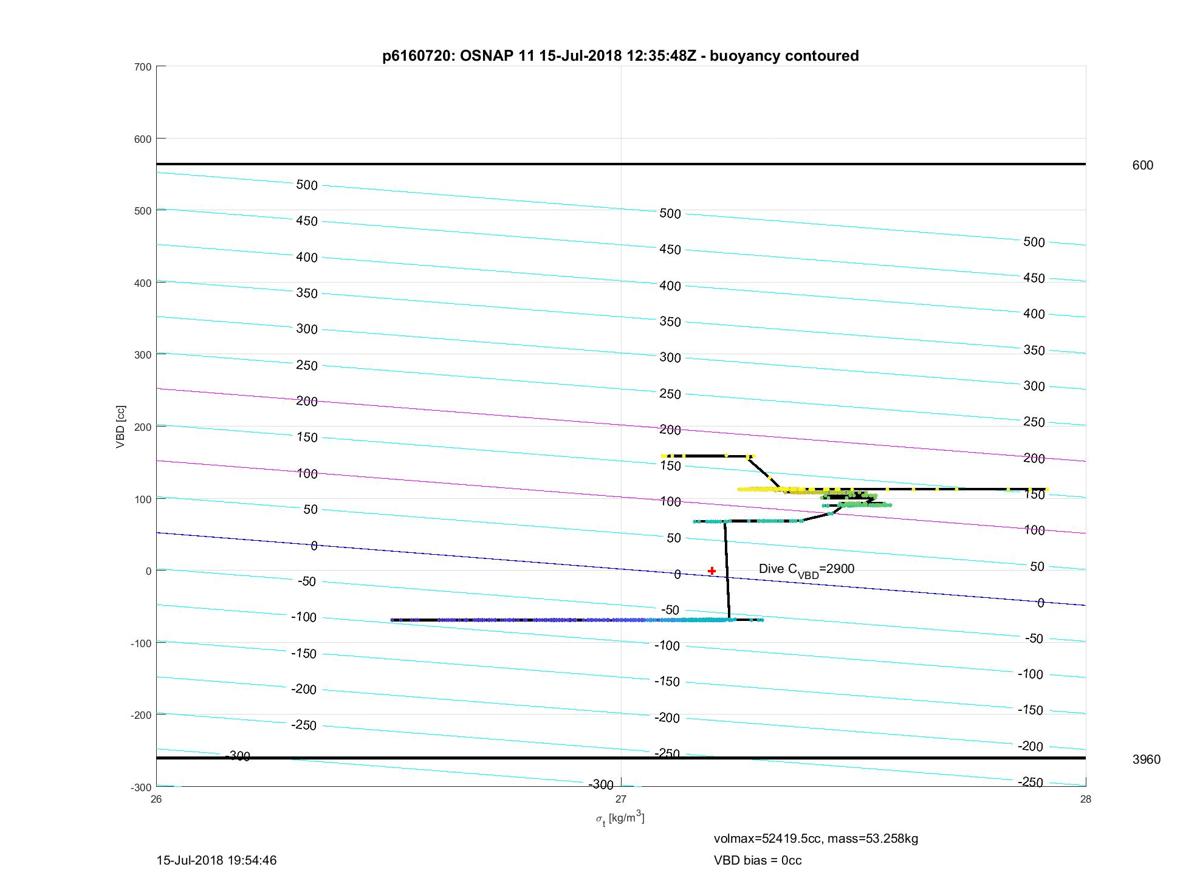1200x885 pixels.
Task: Select the σt [kg/m³] x-axis label
Action: 620,818
